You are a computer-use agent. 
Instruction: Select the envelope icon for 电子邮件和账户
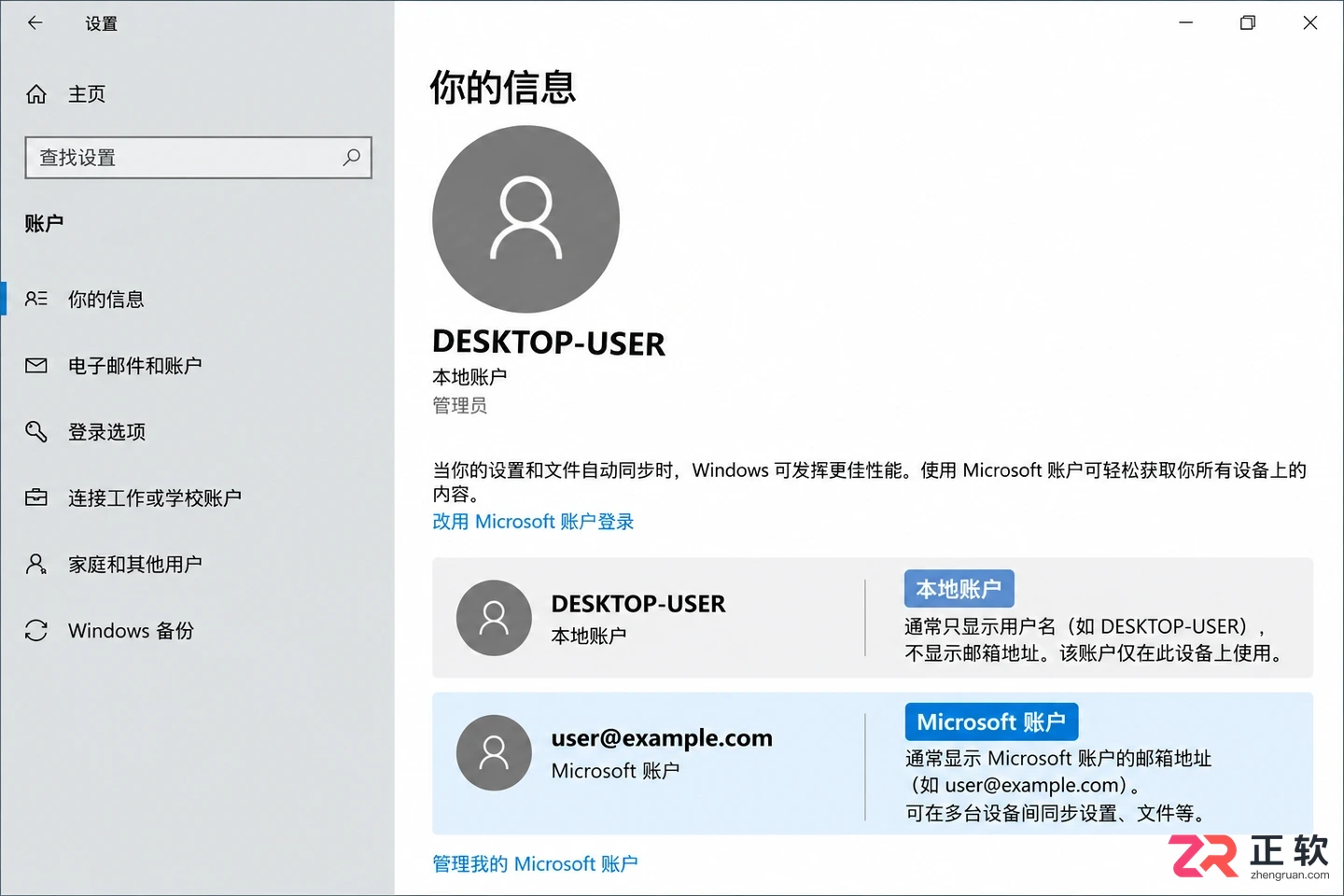(x=36, y=366)
